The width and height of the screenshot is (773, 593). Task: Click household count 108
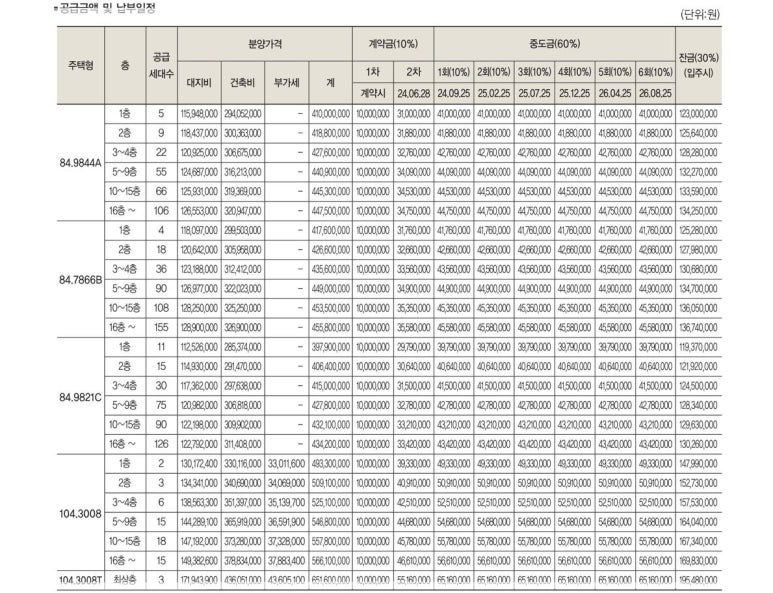(x=161, y=308)
